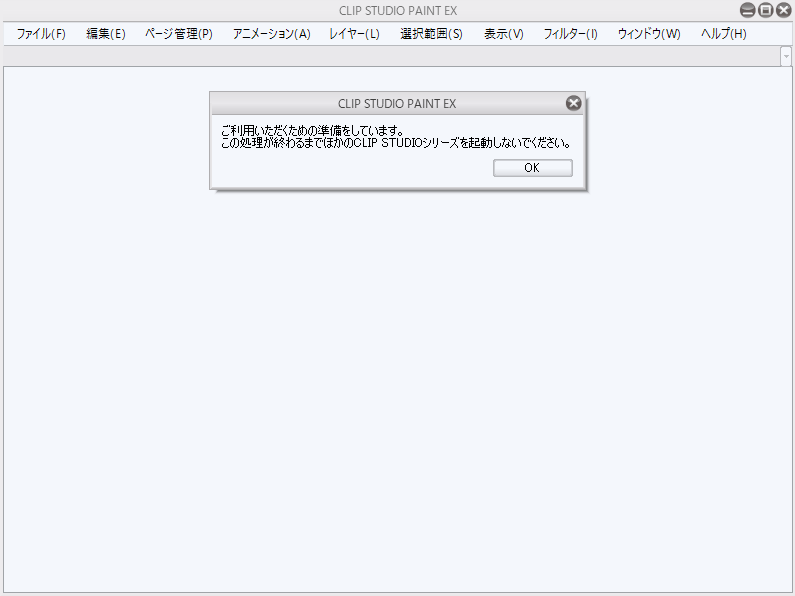Close the main CLIP STUDIO PAINT window
795x596 pixels.
(x=784, y=10)
